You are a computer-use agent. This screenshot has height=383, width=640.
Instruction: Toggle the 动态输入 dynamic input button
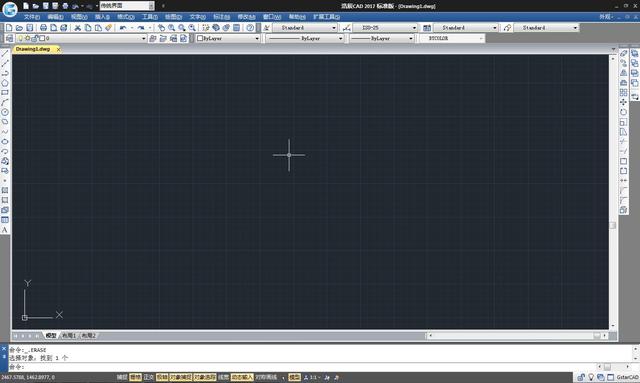[242, 377]
